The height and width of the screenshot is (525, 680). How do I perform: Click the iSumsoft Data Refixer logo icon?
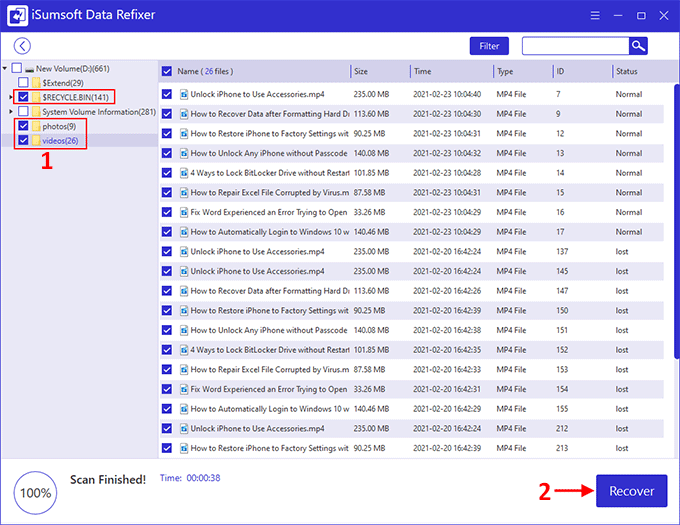point(17,15)
